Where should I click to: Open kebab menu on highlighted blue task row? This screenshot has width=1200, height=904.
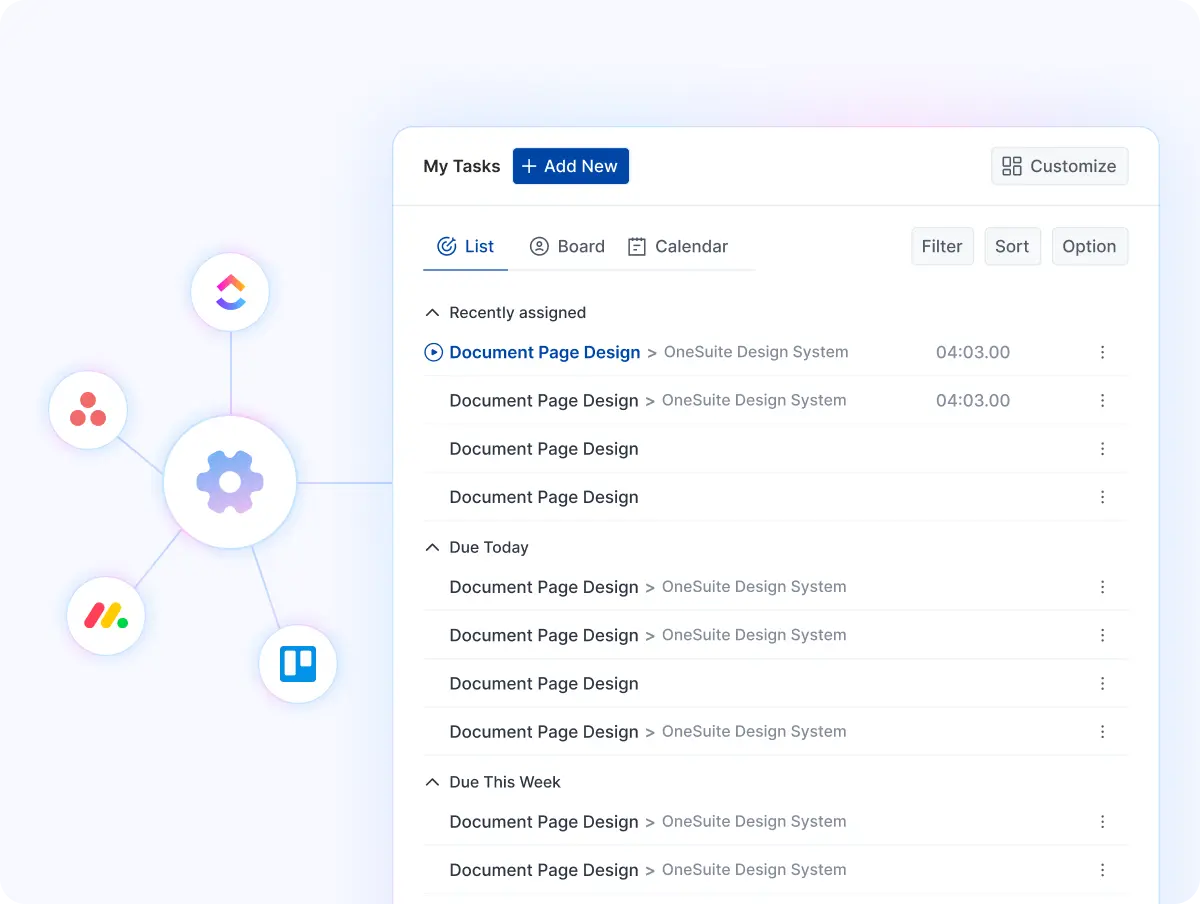[1103, 352]
